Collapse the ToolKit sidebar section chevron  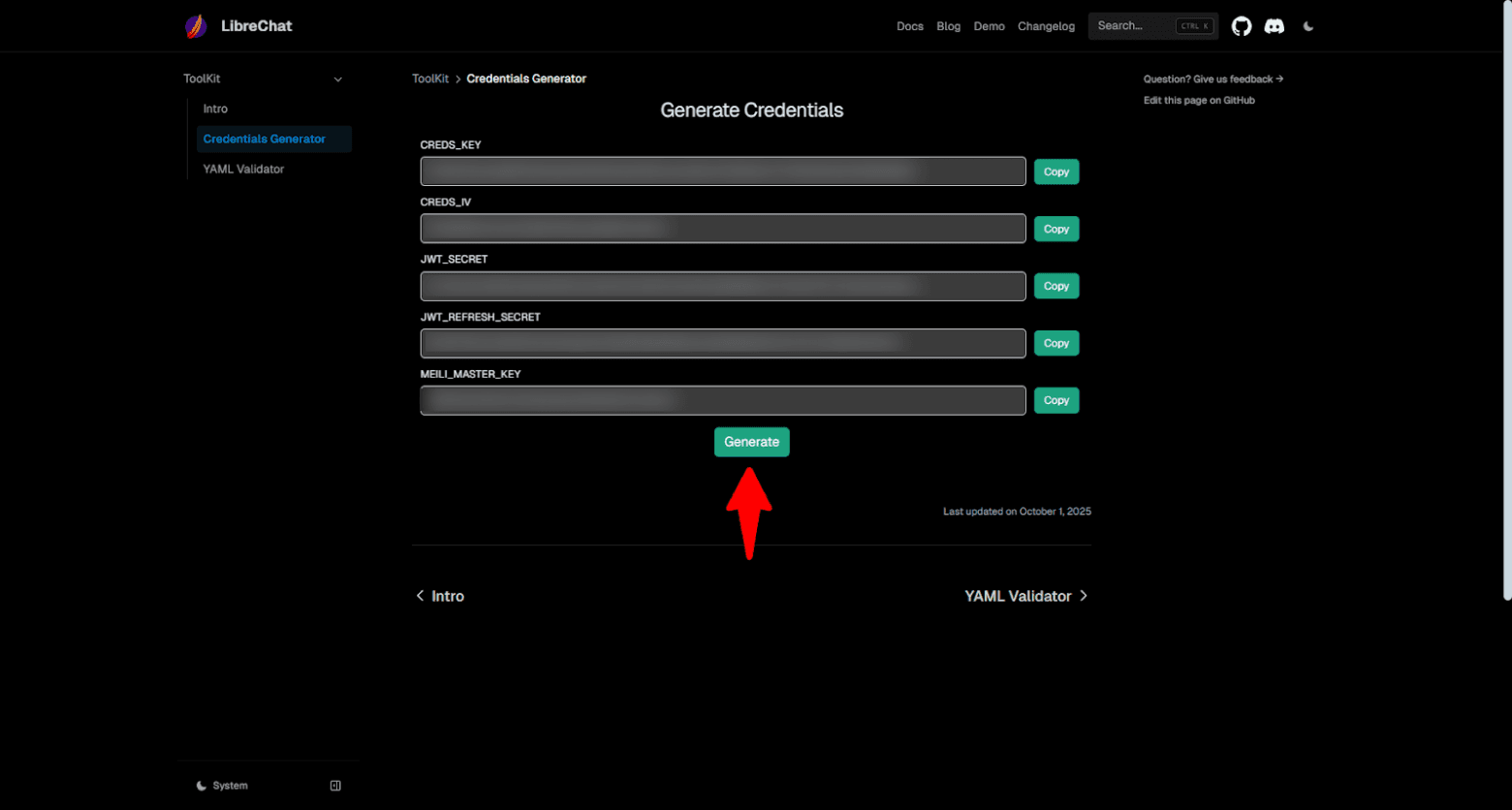coord(337,79)
